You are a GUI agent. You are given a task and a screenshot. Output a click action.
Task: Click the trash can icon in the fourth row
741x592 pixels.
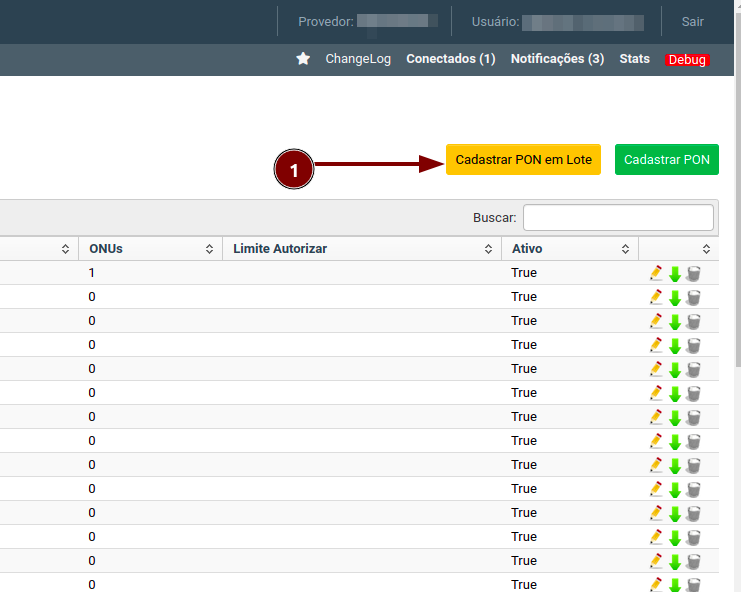694,345
